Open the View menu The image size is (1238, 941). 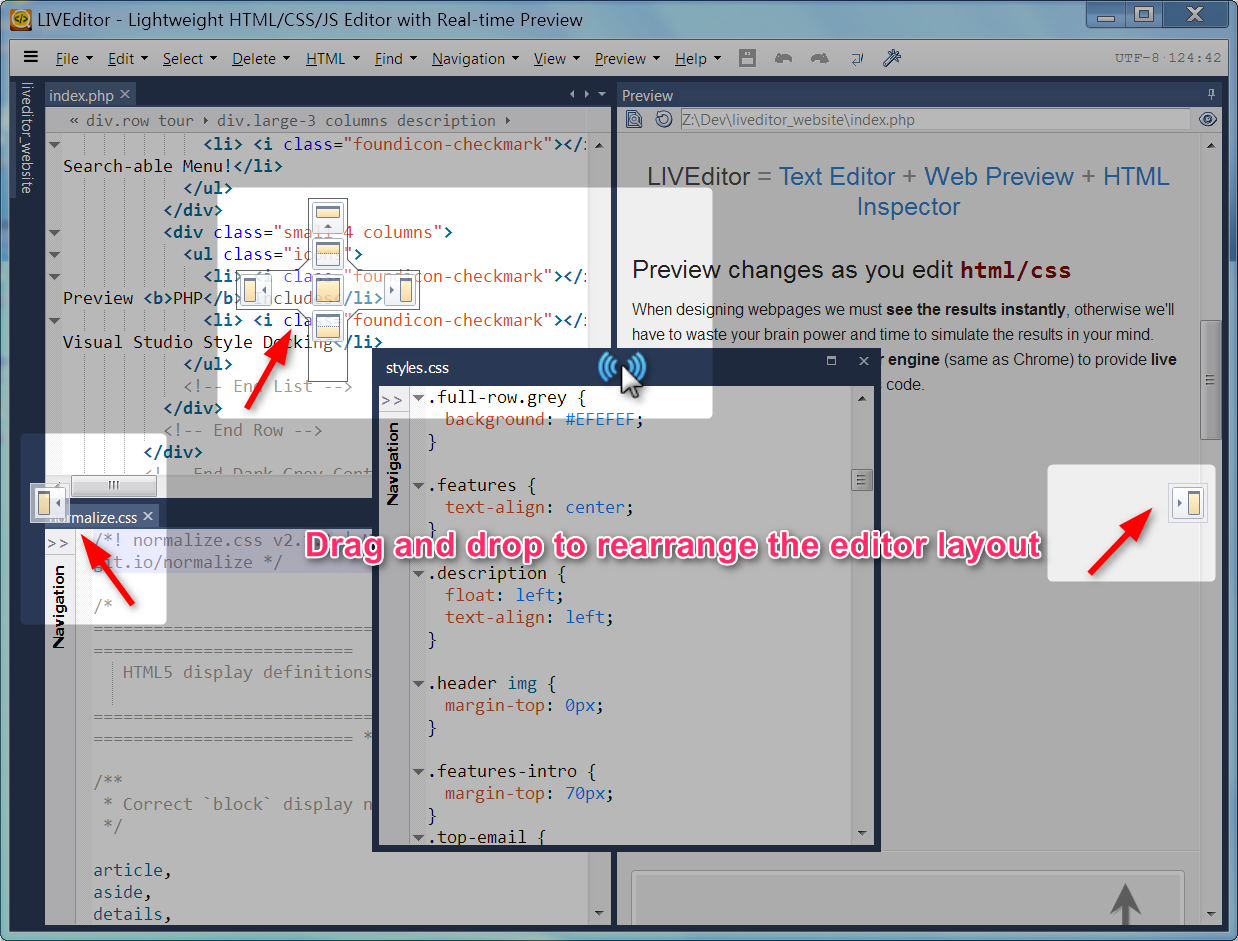pos(556,59)
